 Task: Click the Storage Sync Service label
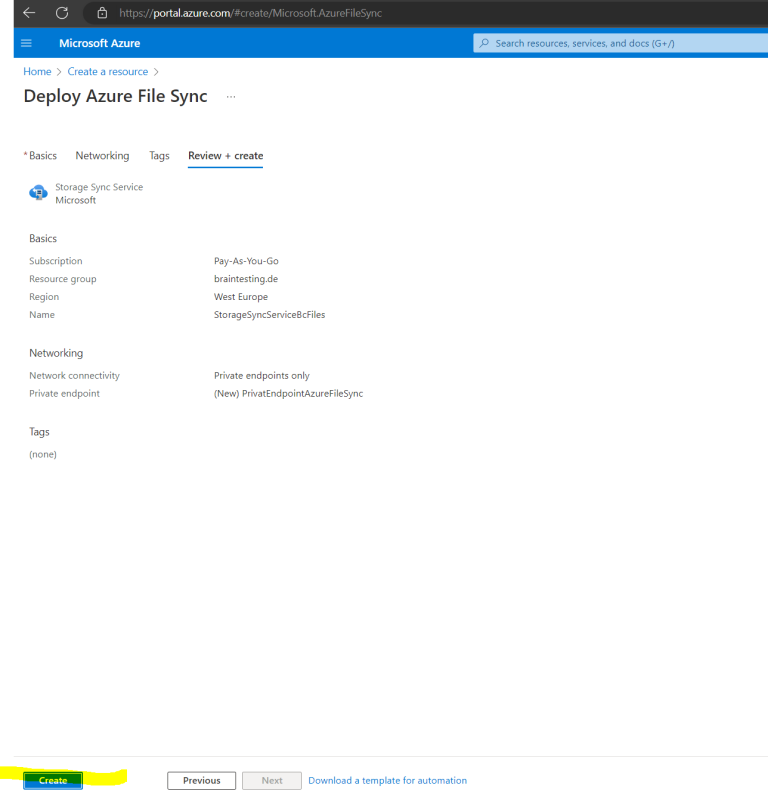pyautogui.click(x=99, y=187)
